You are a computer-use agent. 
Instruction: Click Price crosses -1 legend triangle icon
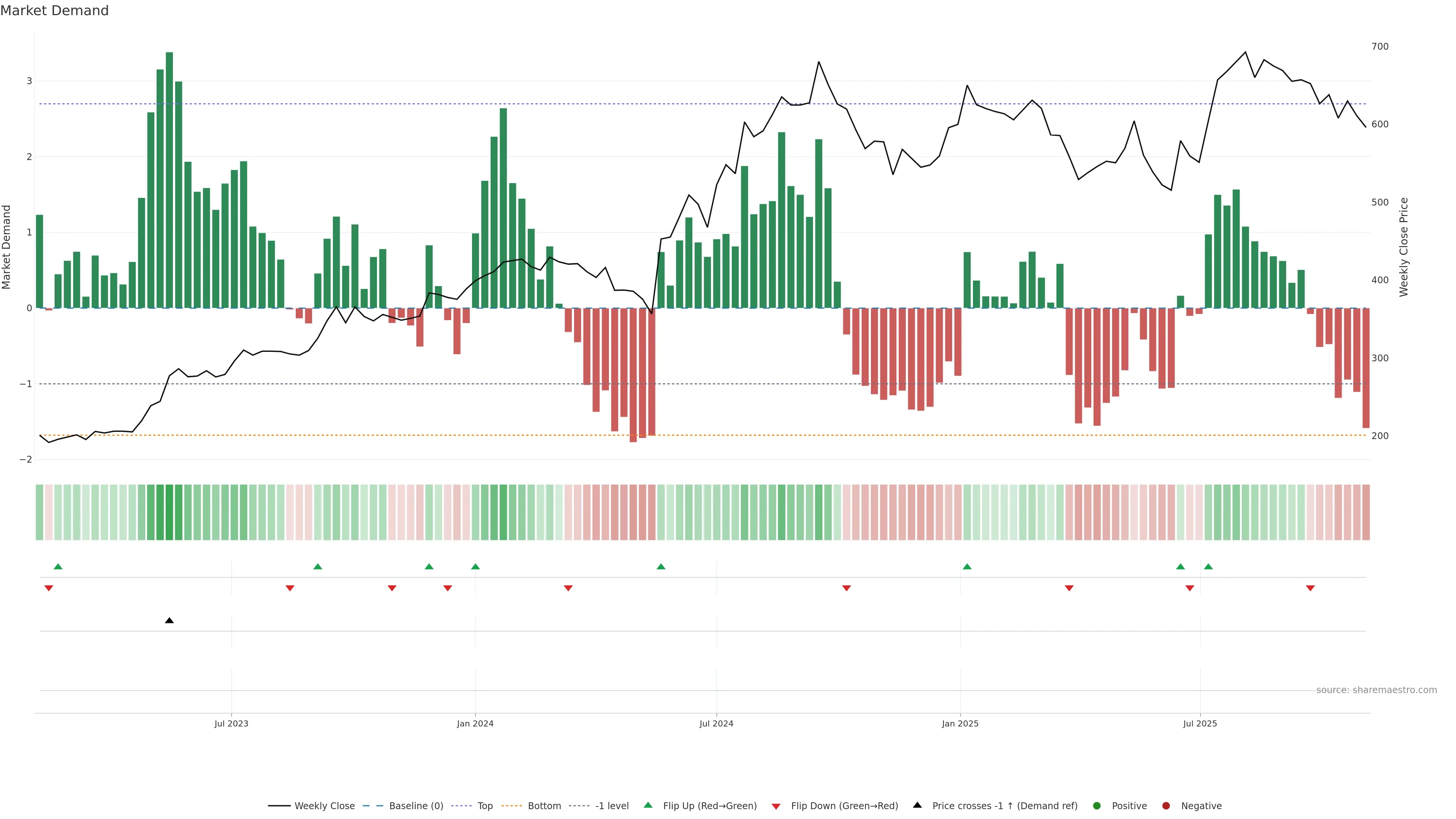917,805
